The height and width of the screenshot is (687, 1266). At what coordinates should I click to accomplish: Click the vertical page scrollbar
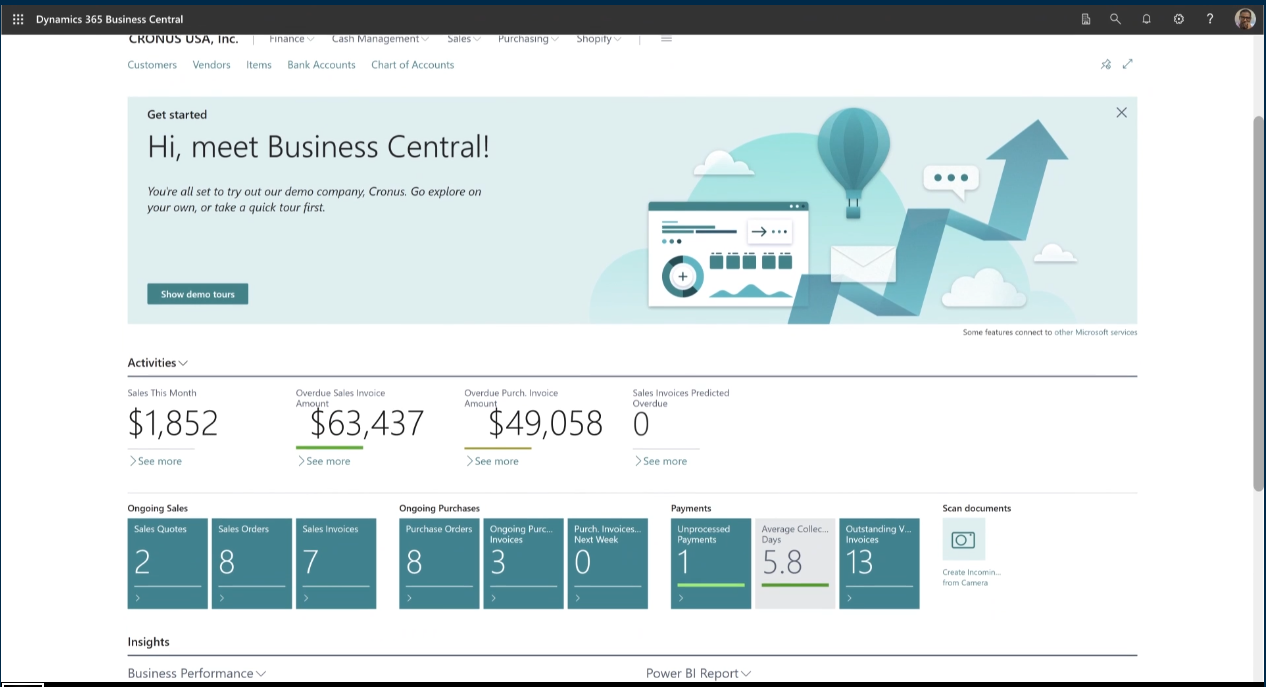(1258, 300)
